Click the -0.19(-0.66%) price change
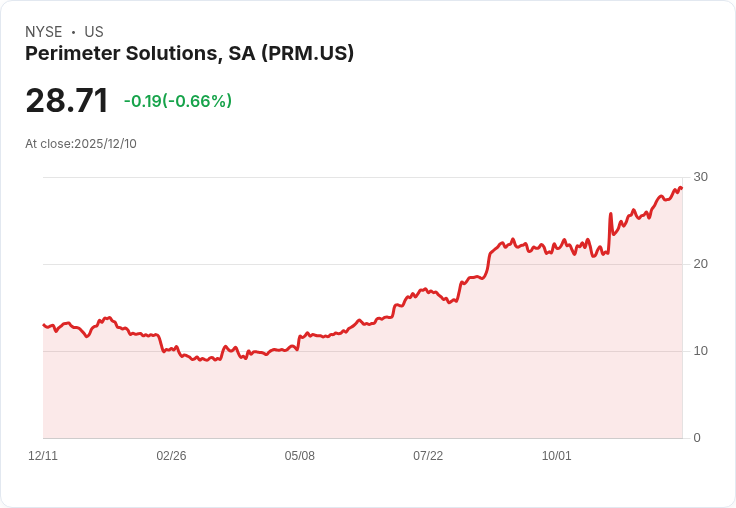 click(178, 101)
